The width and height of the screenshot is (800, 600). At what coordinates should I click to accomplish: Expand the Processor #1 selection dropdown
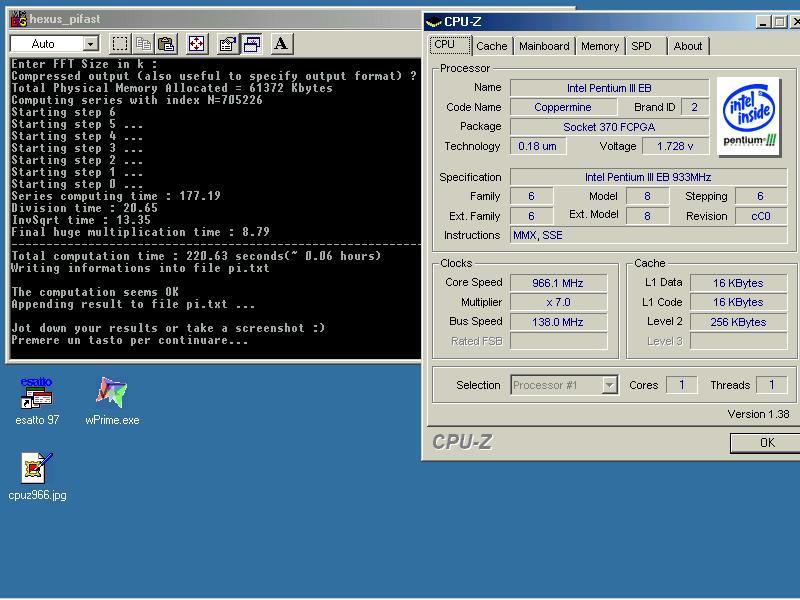609,385
